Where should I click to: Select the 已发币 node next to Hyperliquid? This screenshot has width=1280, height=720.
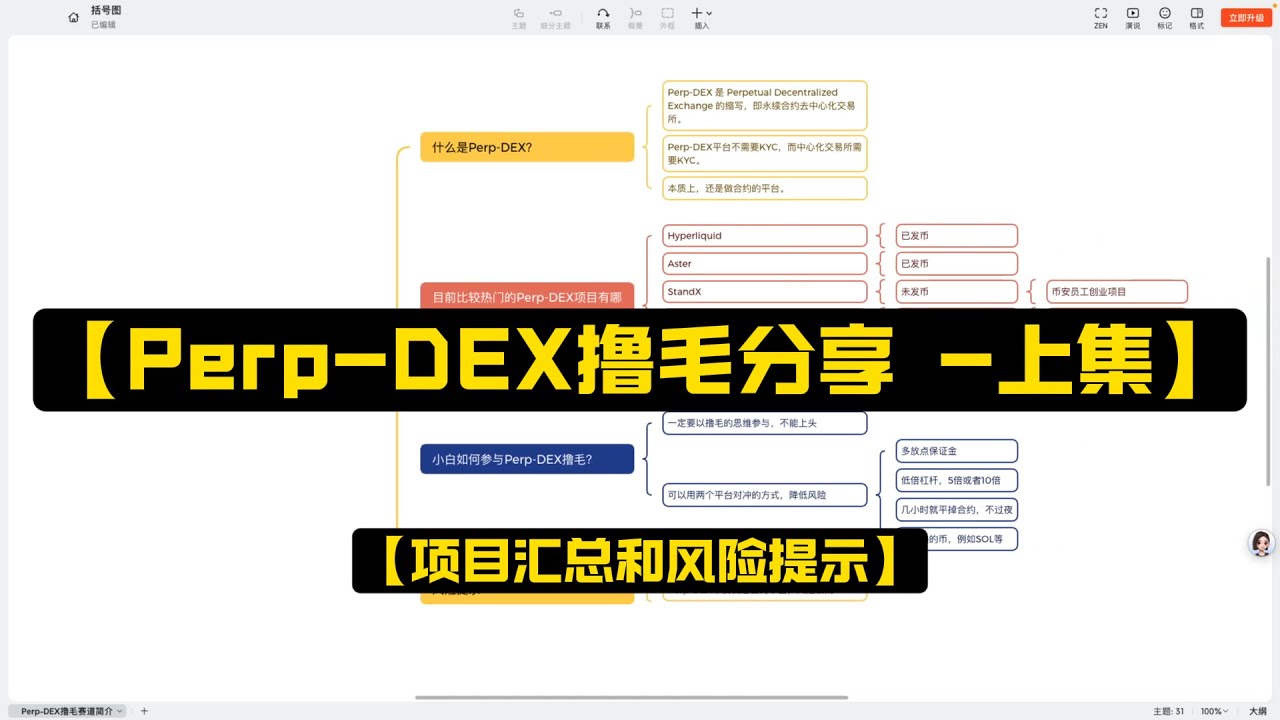pyautogui.click(x=957, y=236)
